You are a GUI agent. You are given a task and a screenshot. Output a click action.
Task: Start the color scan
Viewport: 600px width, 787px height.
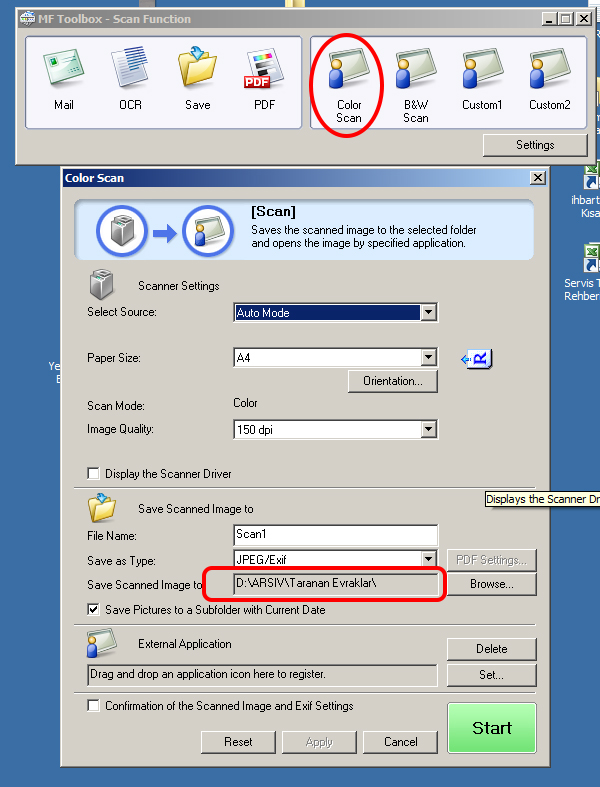[492, 728]
